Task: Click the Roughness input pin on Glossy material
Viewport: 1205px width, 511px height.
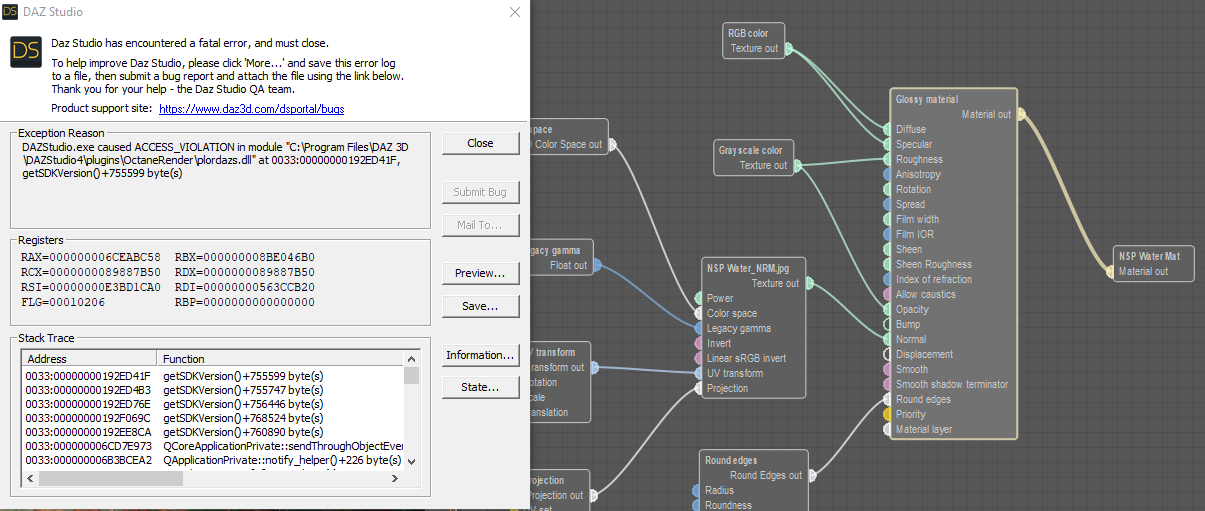Action: pos(887,159)
